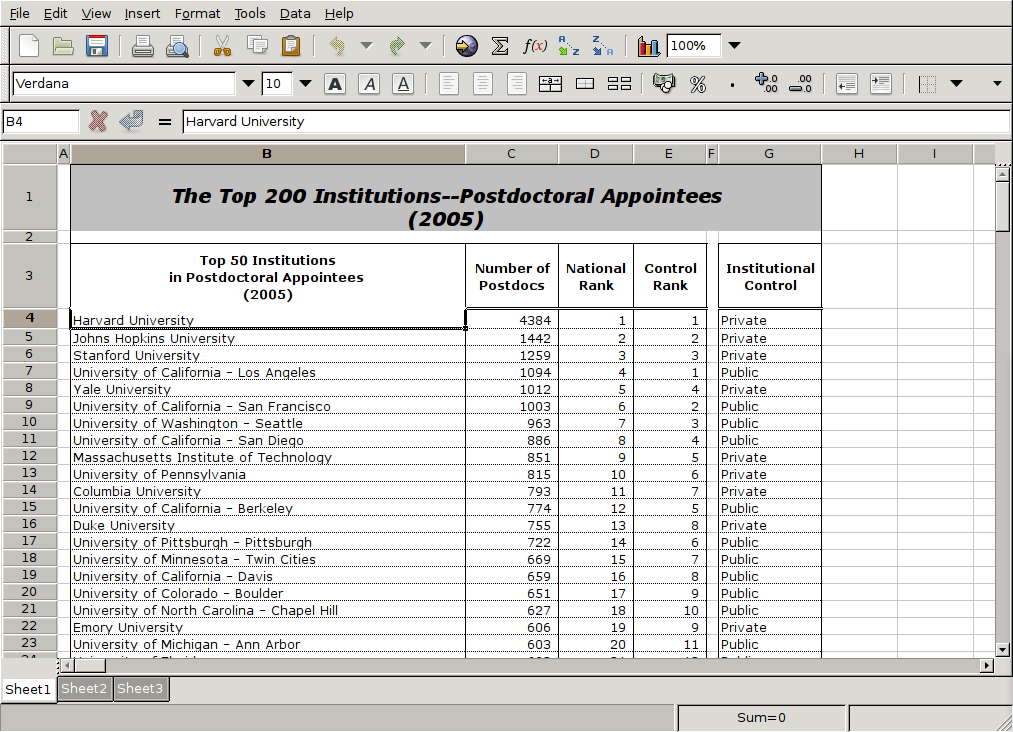Viewport: 1013px width, 732px height.
Task: Insert a hyperlink with the globe icon
Action: pos(466,46)
